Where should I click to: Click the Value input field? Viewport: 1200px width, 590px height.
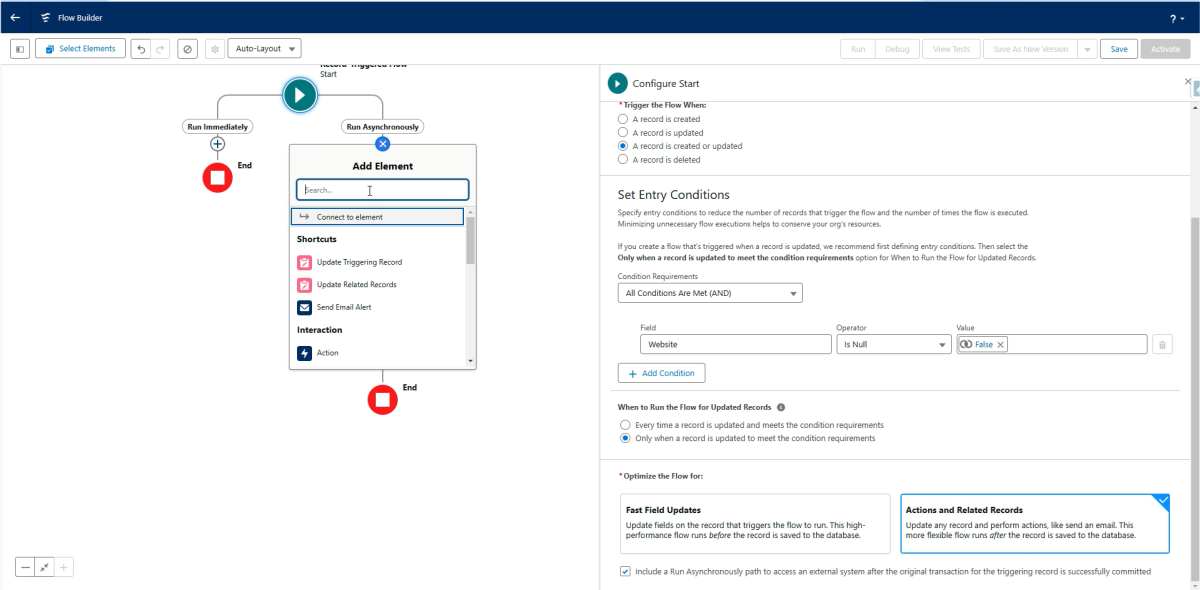[1051, 344]
